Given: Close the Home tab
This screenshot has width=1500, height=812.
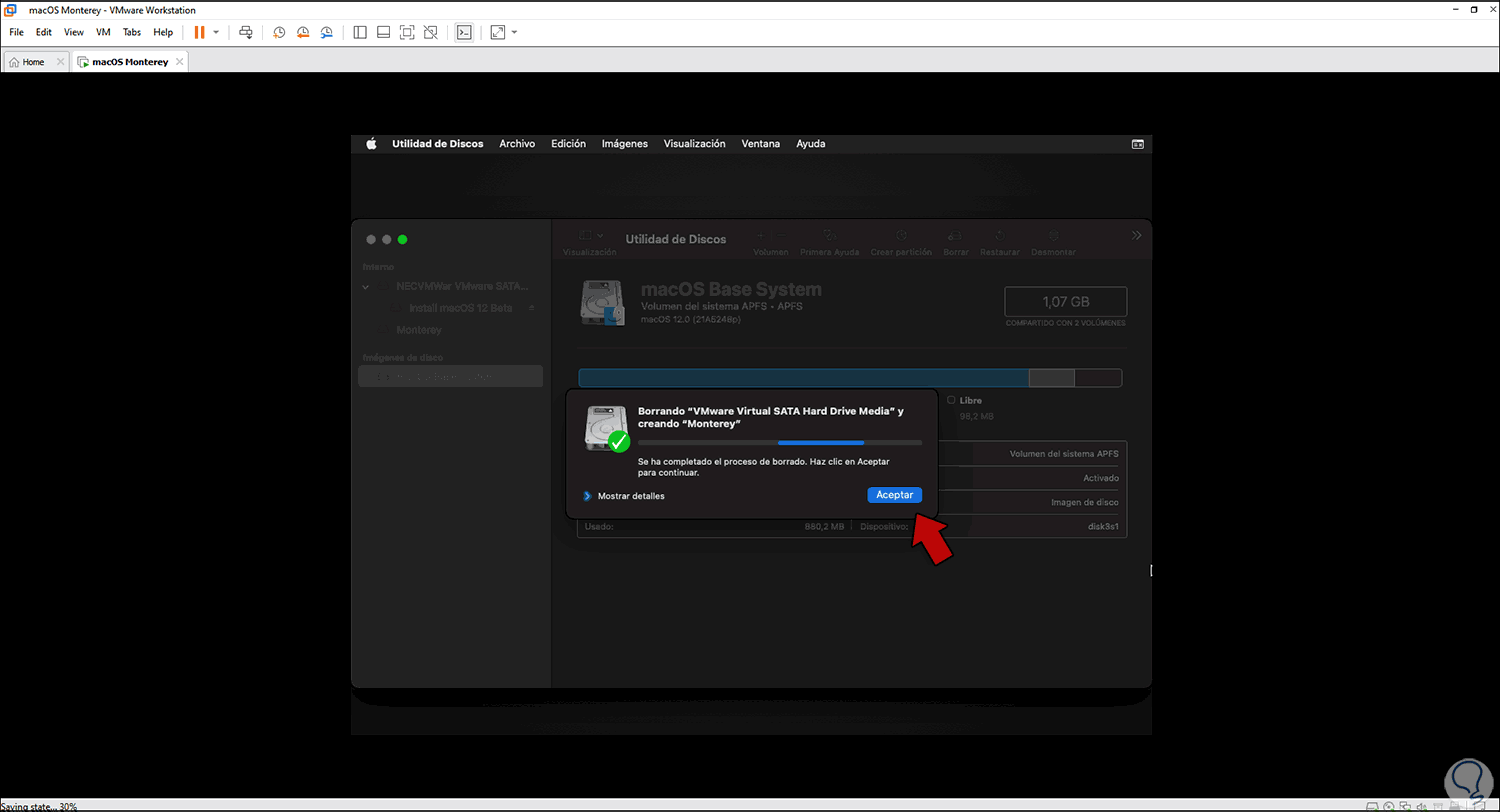Looking at the screenshot, I should [x=61, y=62].
